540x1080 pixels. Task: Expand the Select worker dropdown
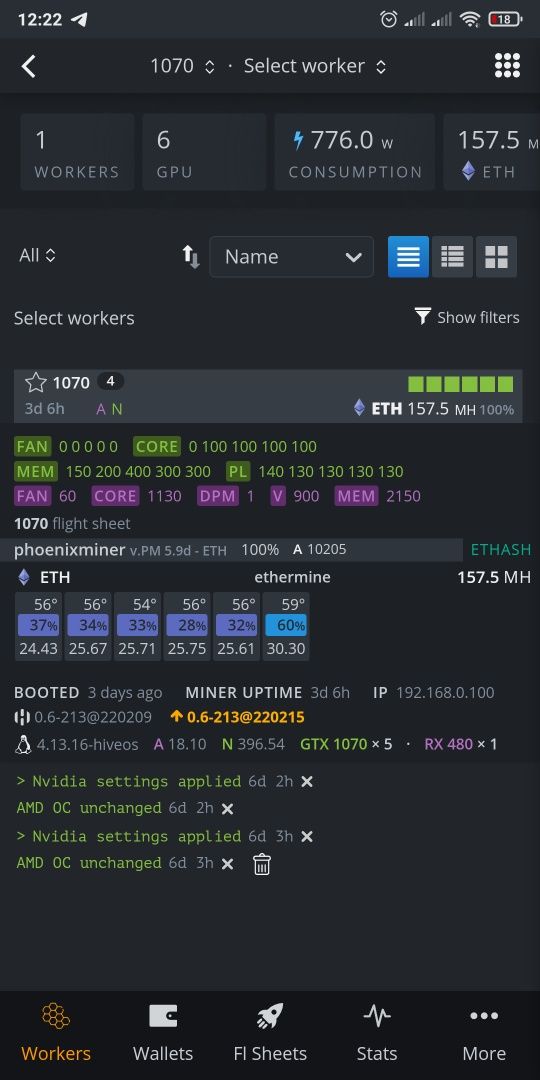tap(315, 66)
